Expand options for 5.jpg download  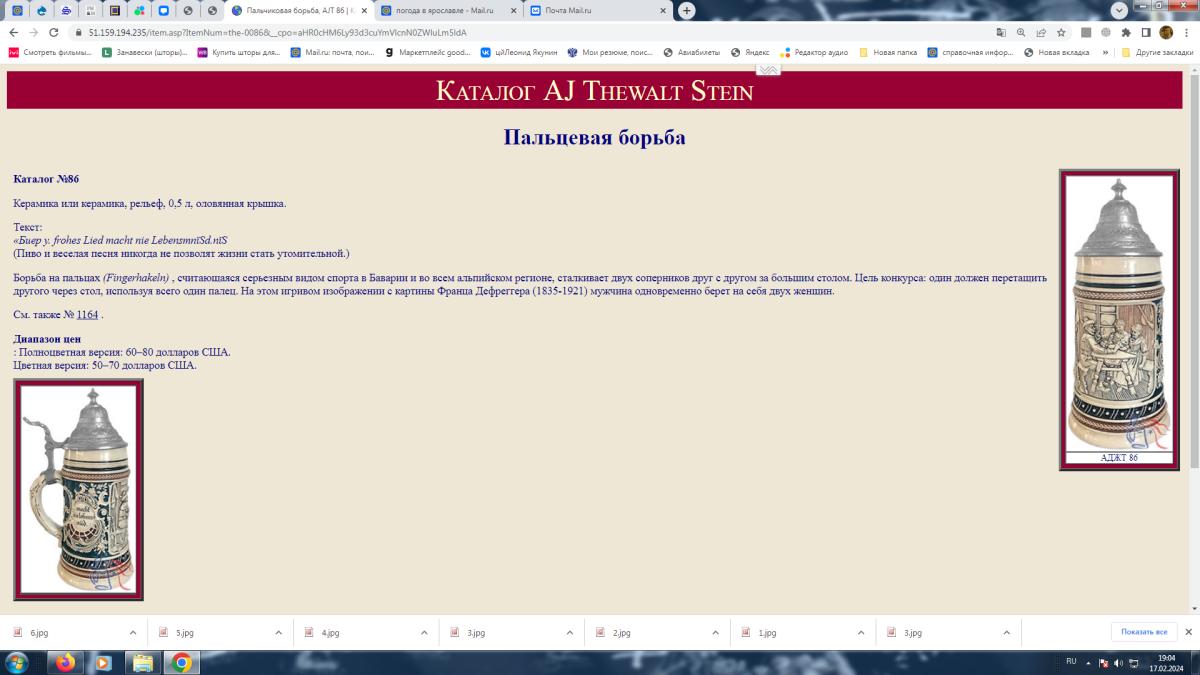click(278, 633)
